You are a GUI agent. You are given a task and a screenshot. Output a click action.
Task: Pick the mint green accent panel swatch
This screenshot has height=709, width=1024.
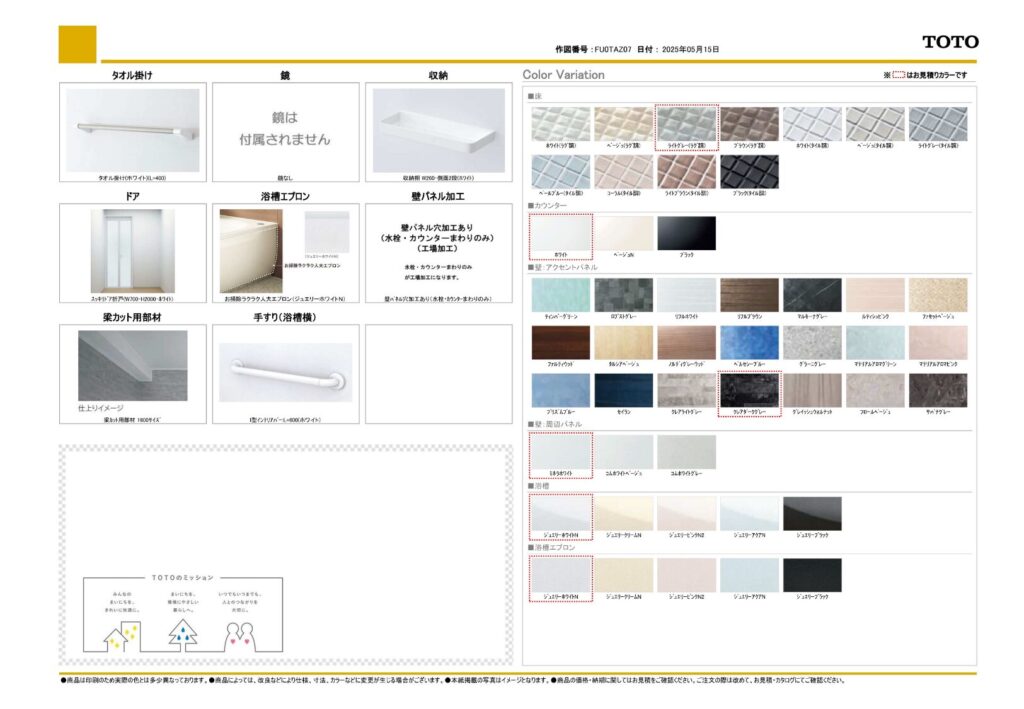560,294
